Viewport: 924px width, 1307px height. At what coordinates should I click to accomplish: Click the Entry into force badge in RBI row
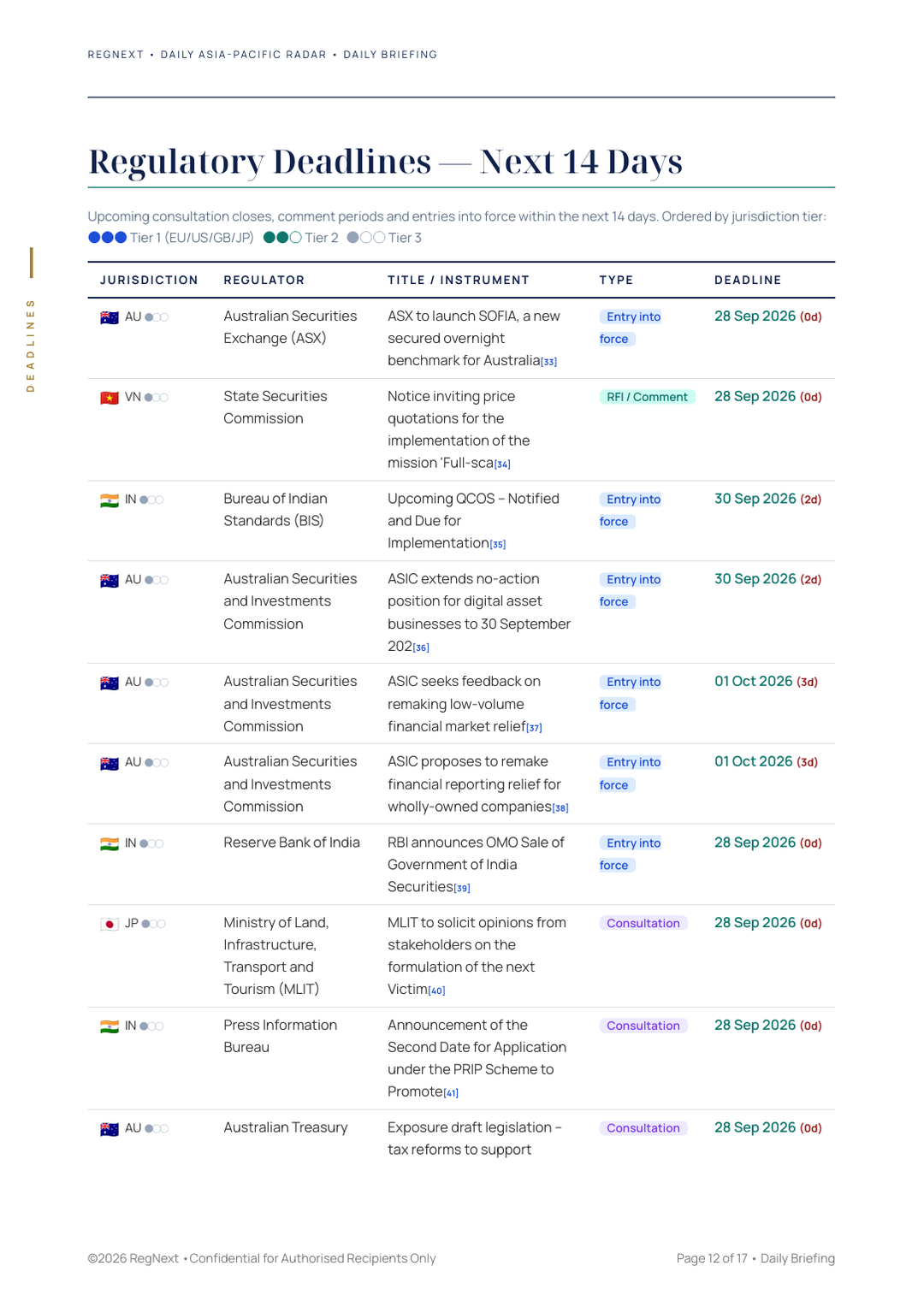[x=631, y=854]
